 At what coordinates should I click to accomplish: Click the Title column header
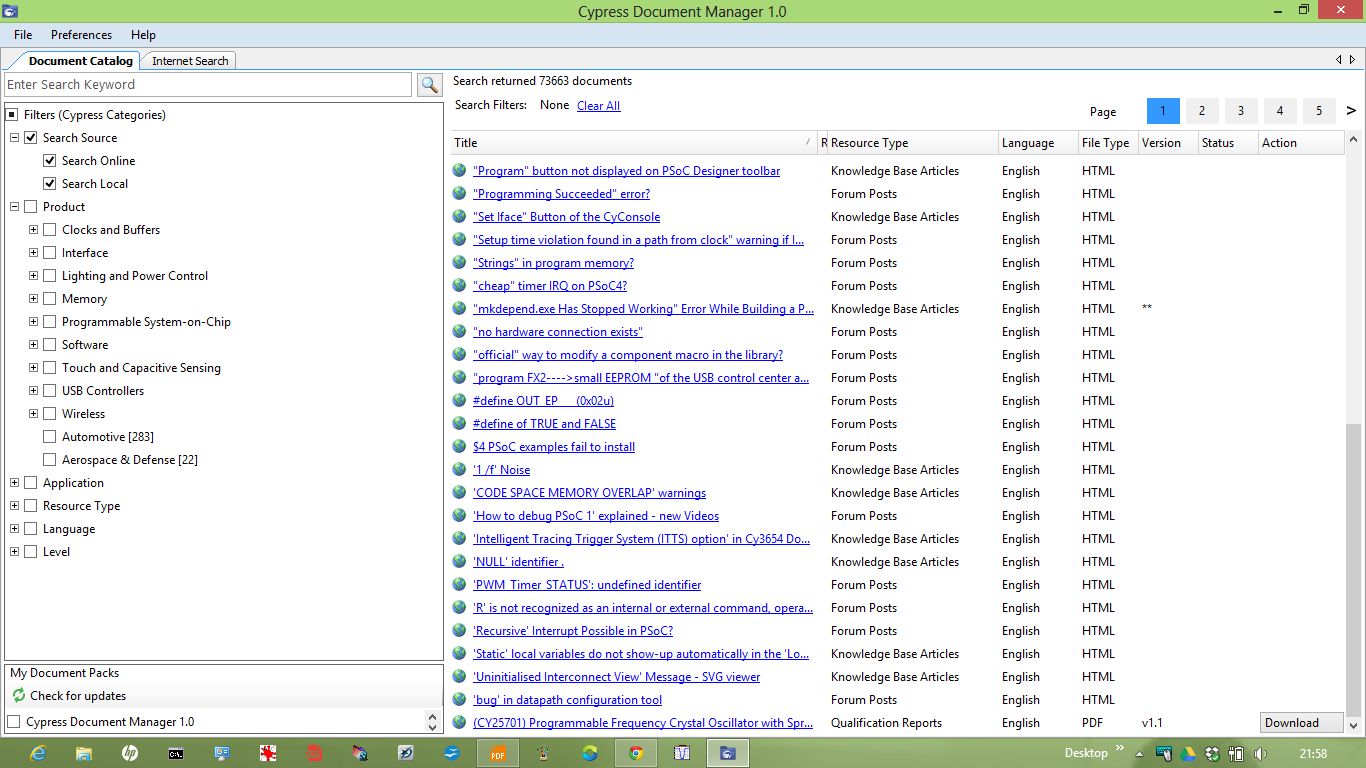[633, 142]
